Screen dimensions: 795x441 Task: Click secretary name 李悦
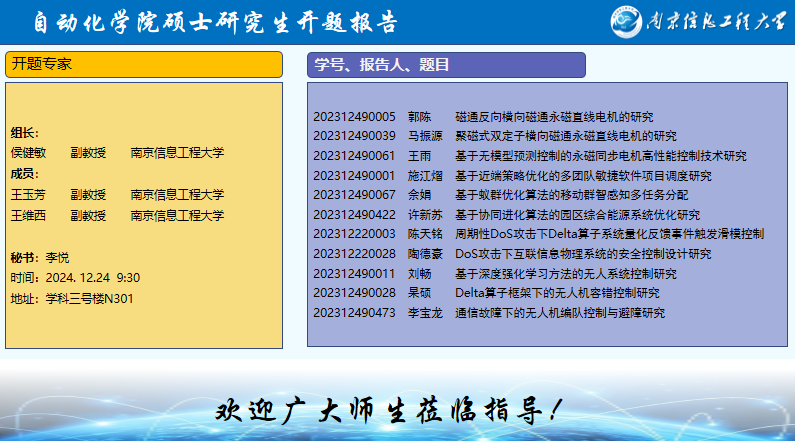click(x=58, y=257)
